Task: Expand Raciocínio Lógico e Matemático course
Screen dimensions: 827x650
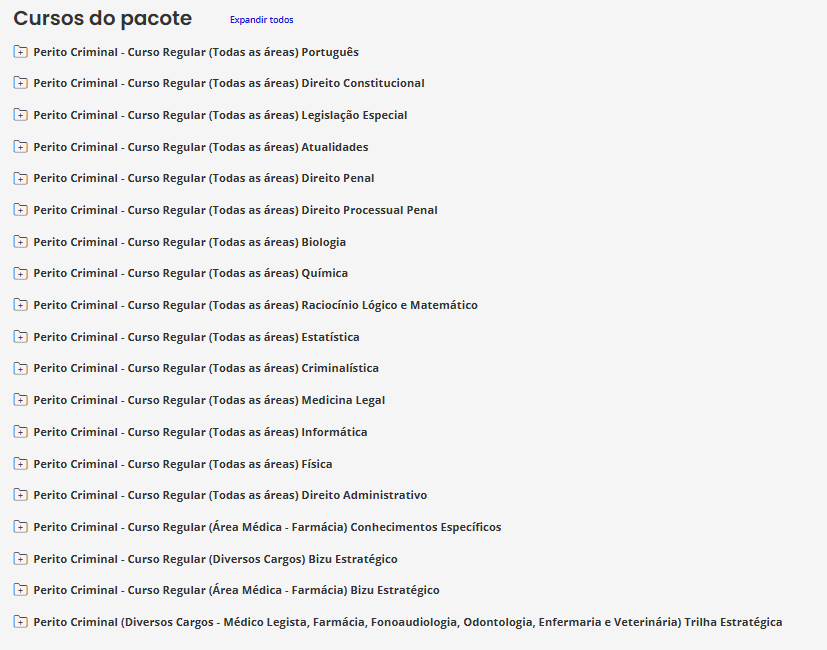Action: click(255, 305)
